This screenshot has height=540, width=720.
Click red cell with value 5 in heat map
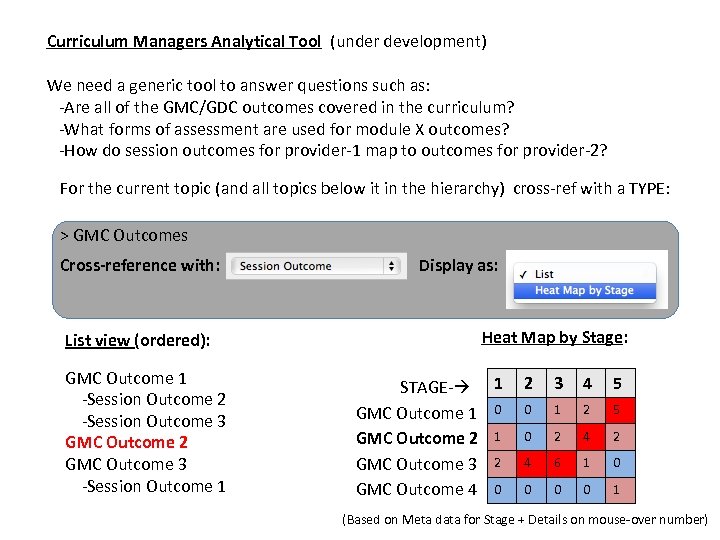point(617,410)
